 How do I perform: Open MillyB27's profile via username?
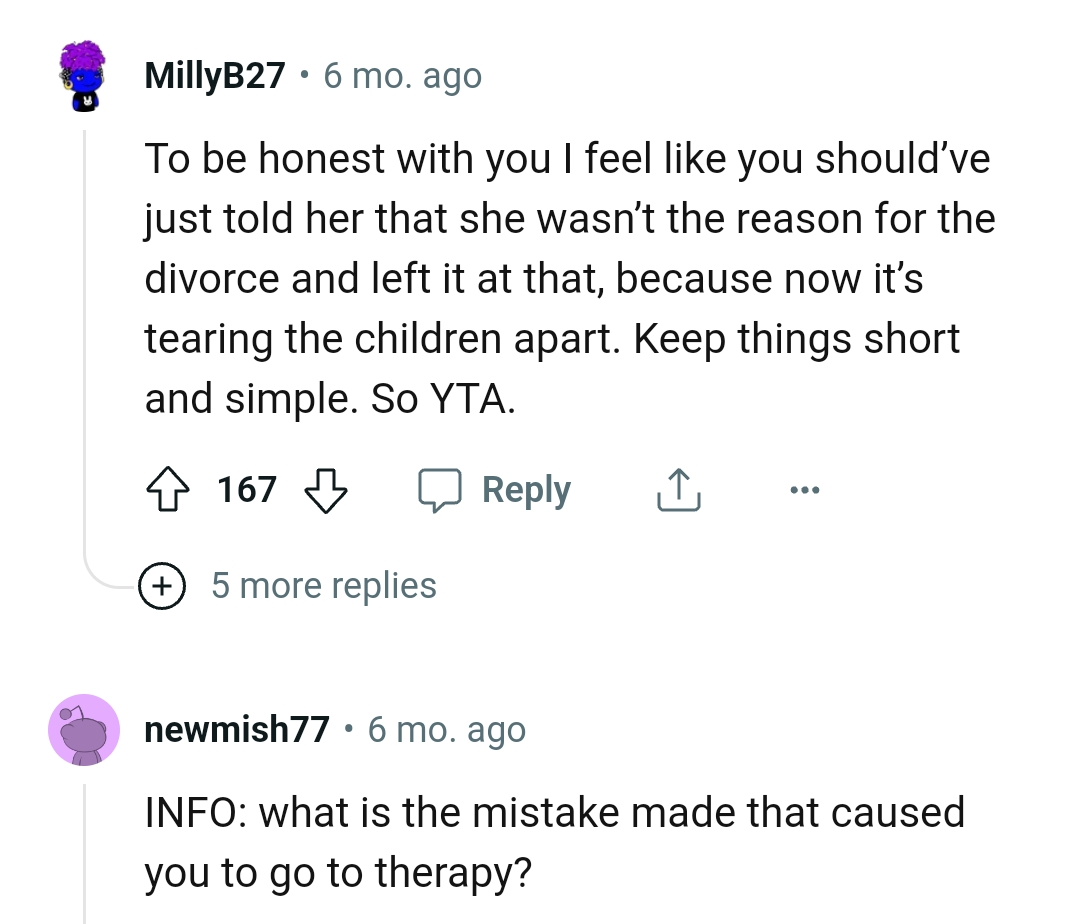(214, 75)
